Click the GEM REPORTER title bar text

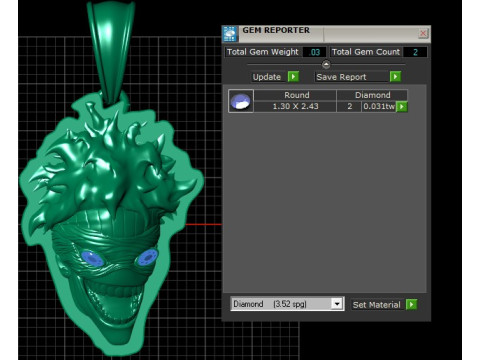pyautogui.click(x=276, y=30)
